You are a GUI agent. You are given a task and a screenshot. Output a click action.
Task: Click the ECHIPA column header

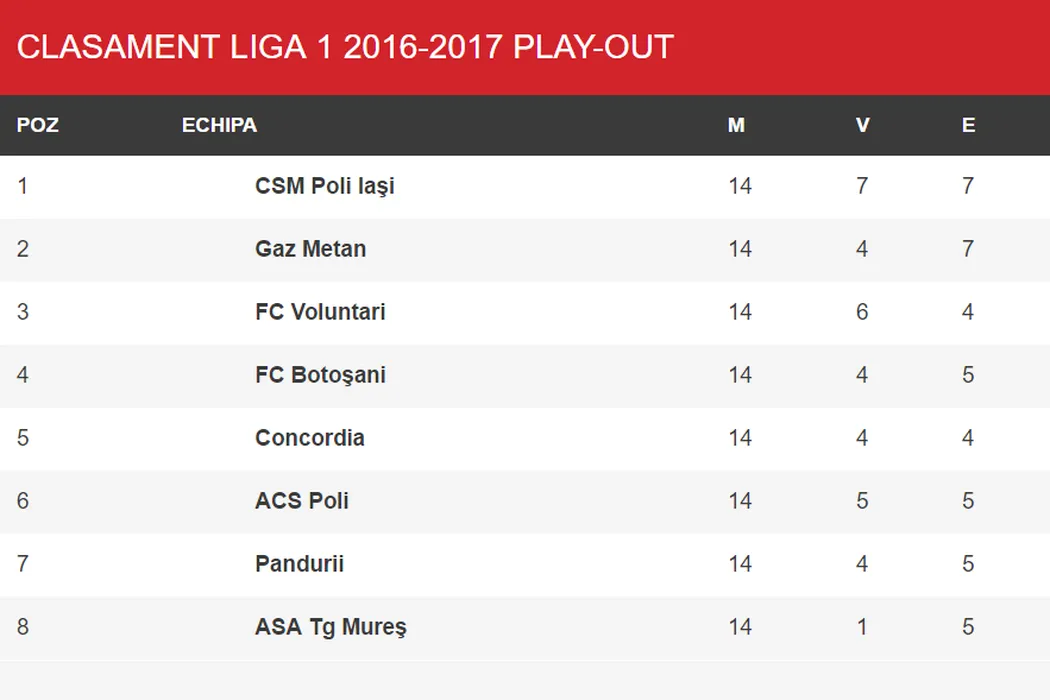tap(219, 125)
